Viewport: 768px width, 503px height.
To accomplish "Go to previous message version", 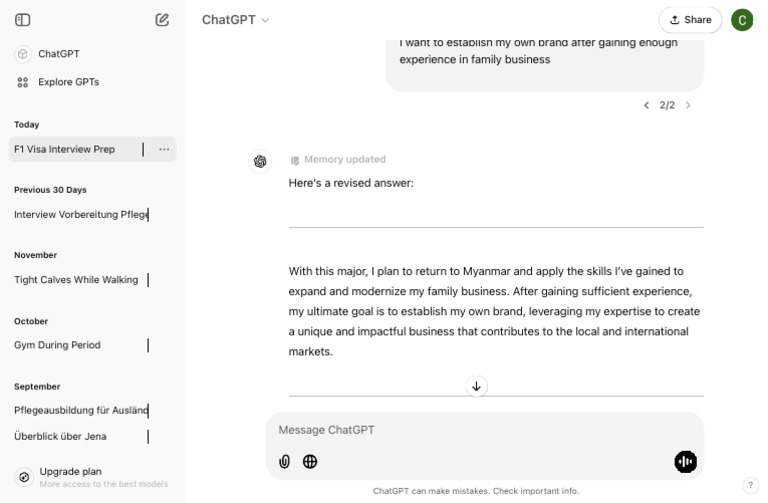I will [646, 105].
